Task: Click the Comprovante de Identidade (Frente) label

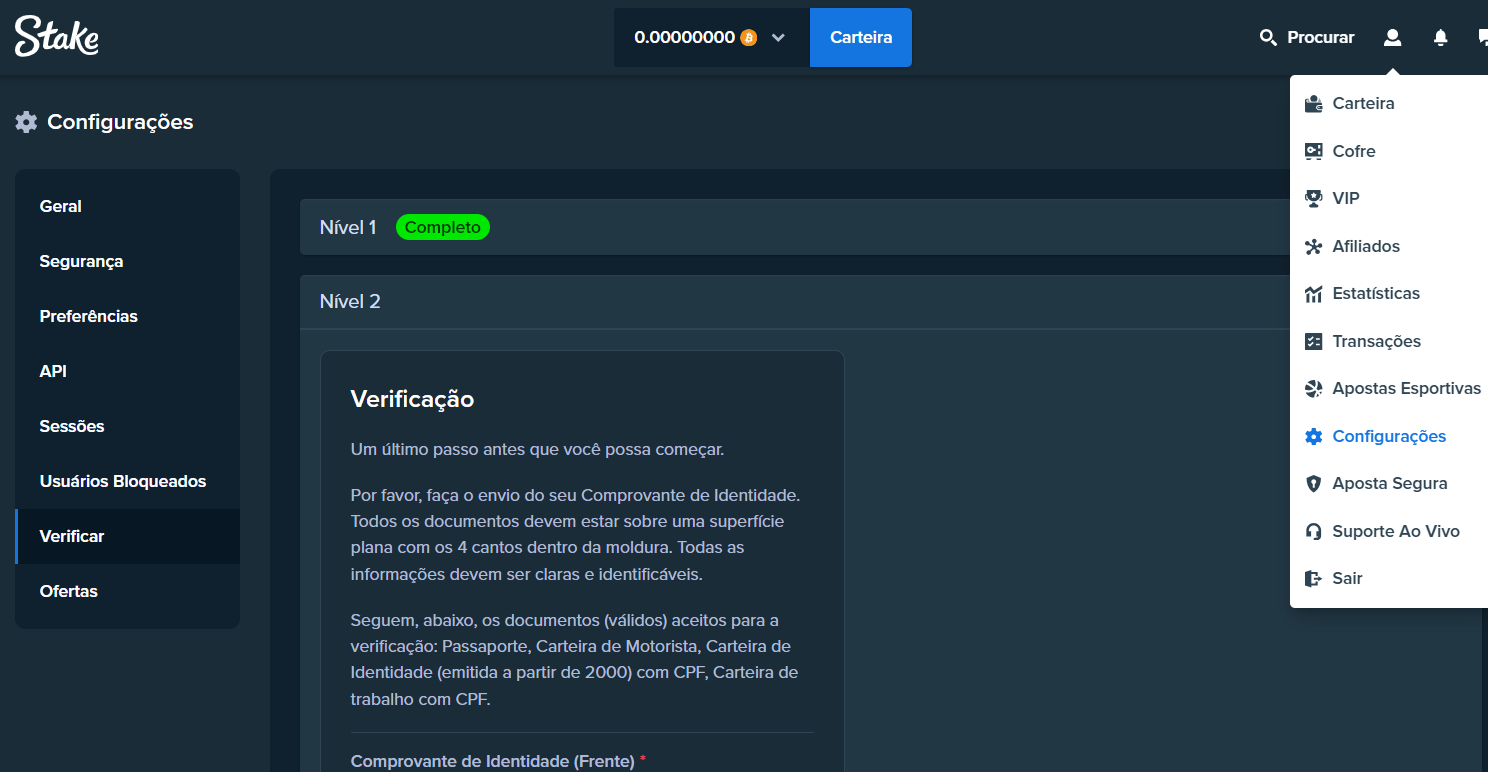Action: pyautogui.click(x=493, y=761)
